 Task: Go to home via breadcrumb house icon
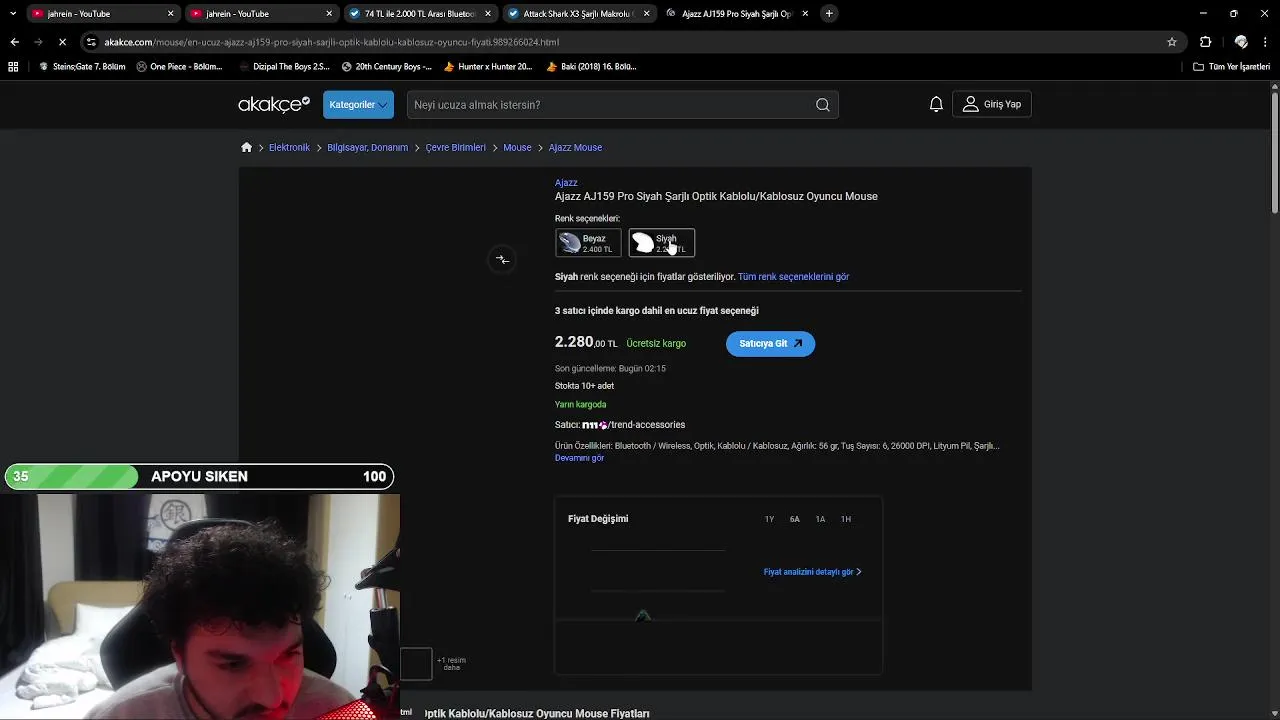[x=247, y=147]
